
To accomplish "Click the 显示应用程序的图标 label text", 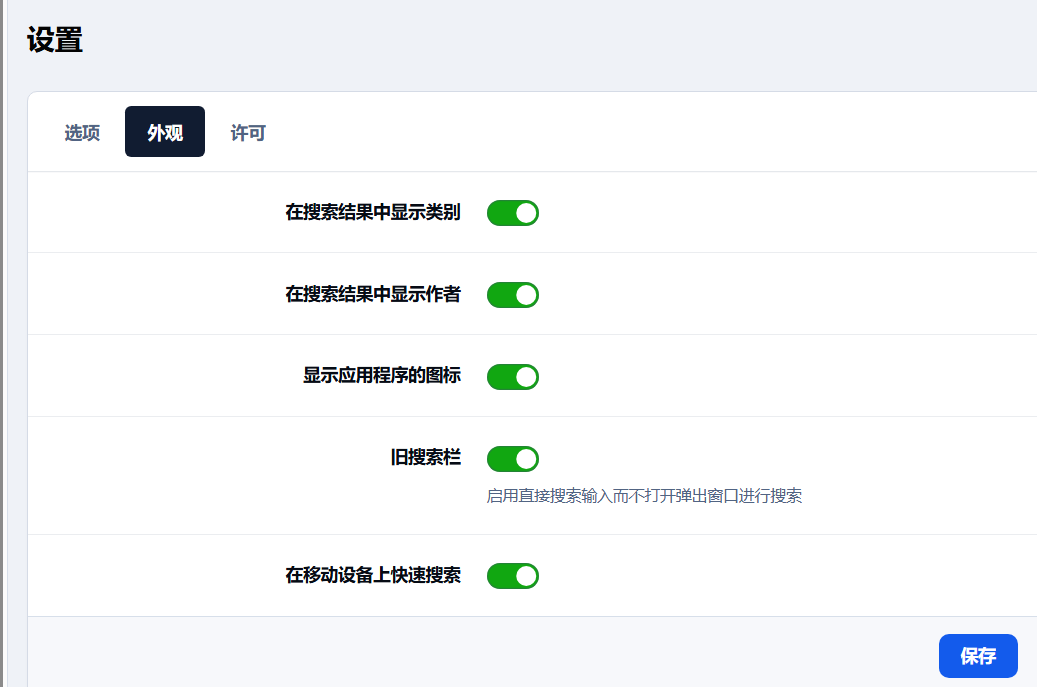I will tap(381, 377).
